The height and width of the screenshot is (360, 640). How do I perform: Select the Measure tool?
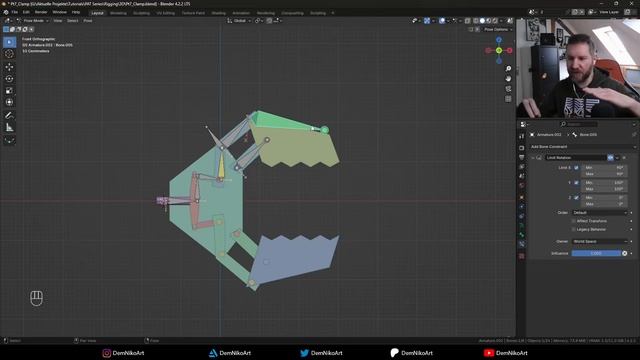9,128
